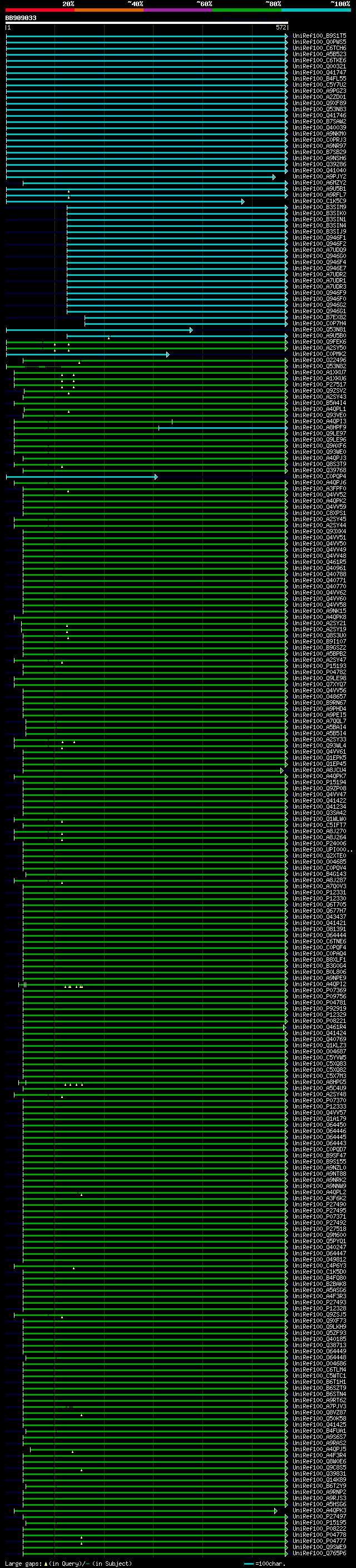Select the UniRef100_B7SB29 label
Image resolution: width=356 pixels, height=1568 pixels.
pos(319,153)
